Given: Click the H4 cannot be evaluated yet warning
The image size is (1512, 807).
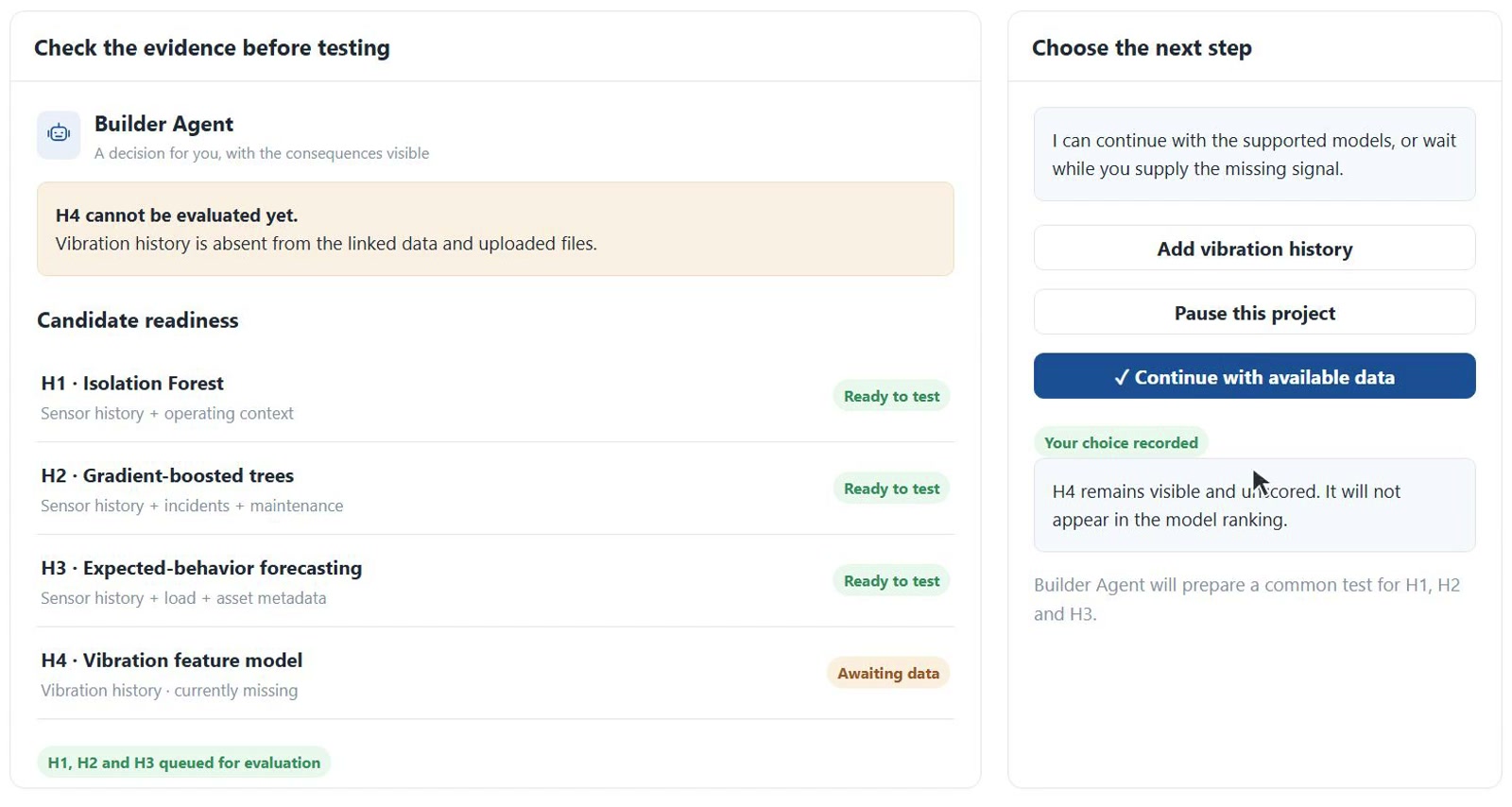Looking at the screenshot, I should (x=495, y=229).
